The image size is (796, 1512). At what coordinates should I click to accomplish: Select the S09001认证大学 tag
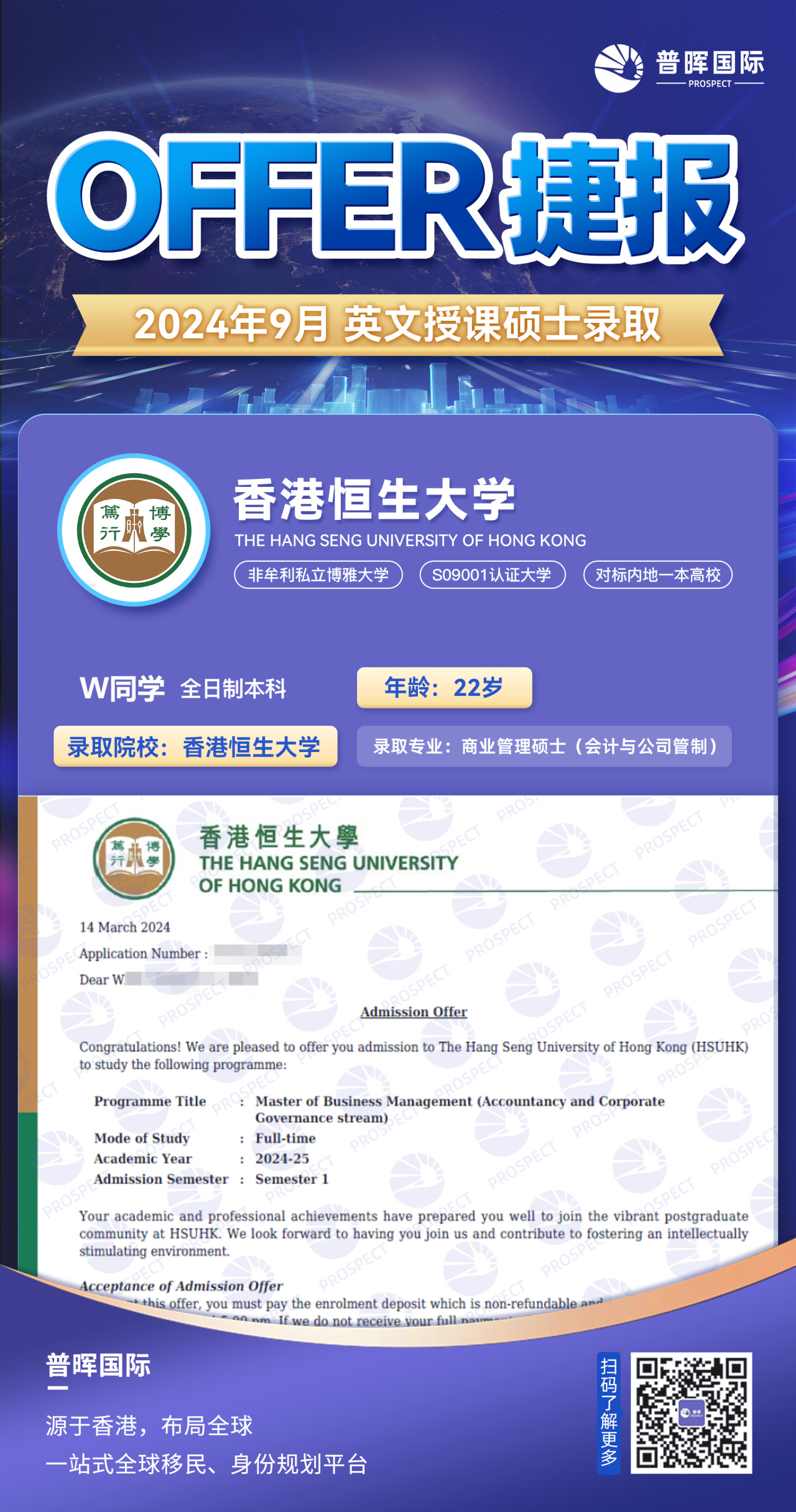coord(493,575)
